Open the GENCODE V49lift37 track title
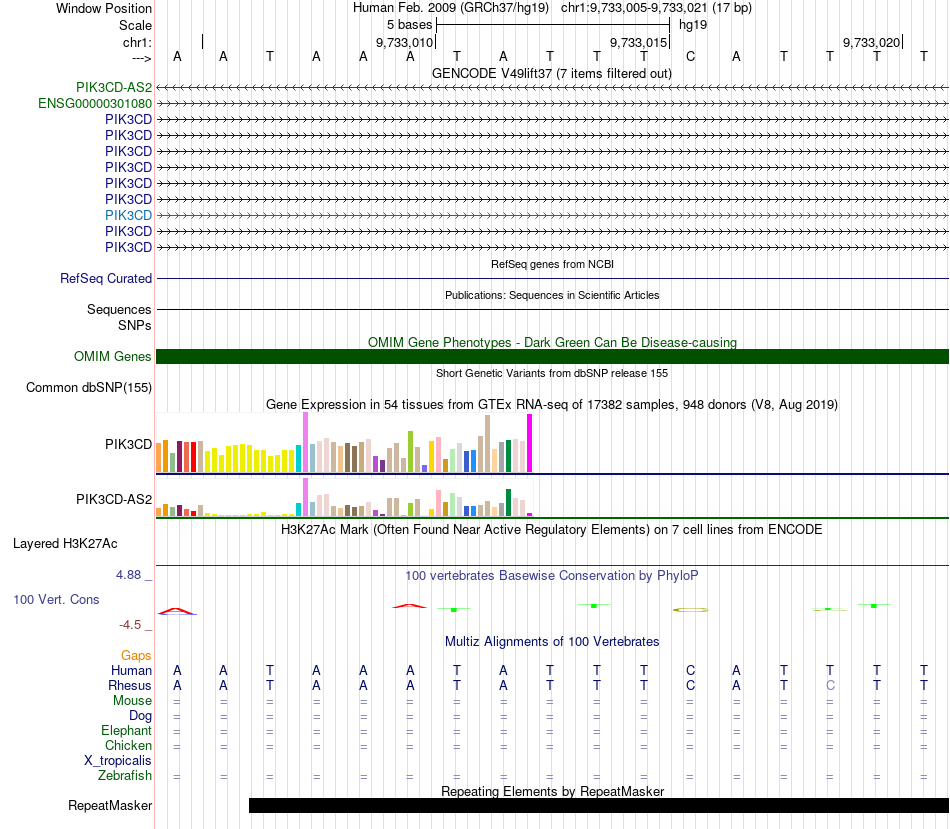This screenshot has width=950, height=829. tap(551, 73)
